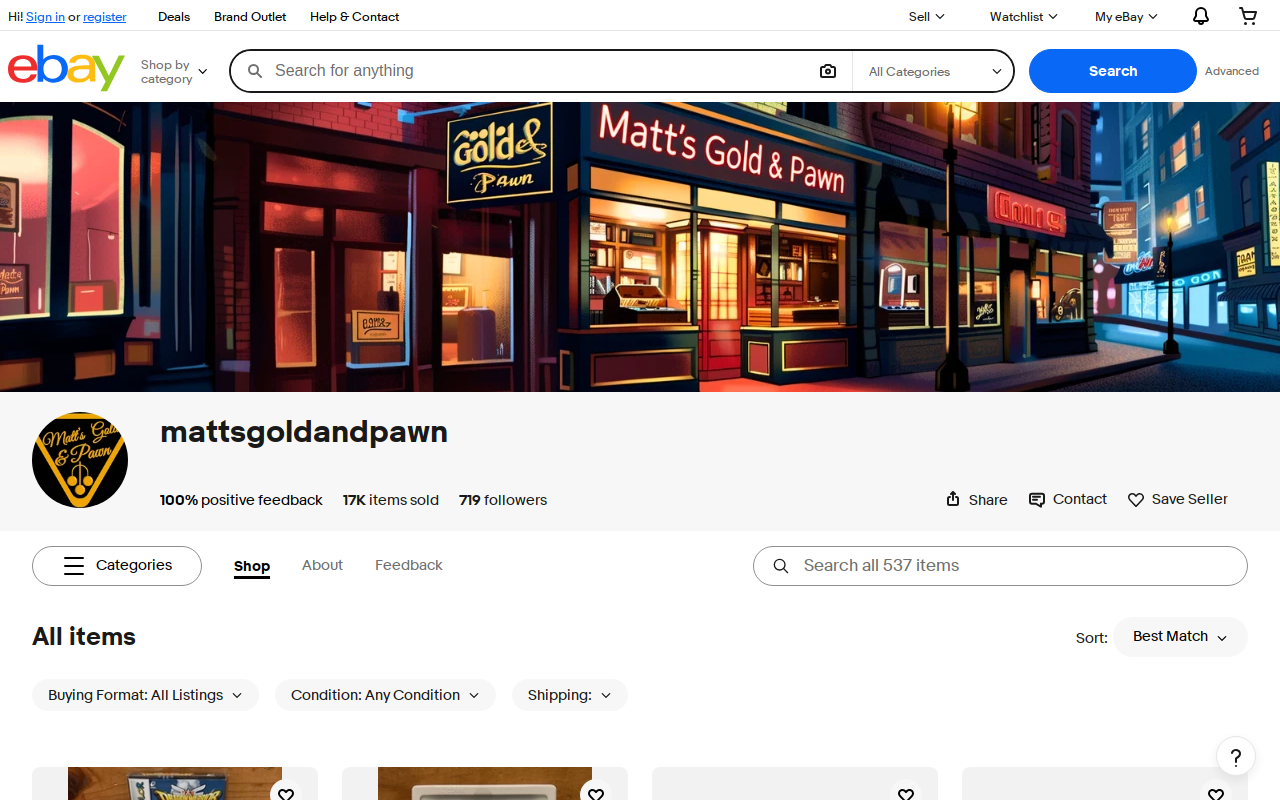Viewport: 1280px width, 800px height.
Task: Expand the Buying Format: All Listings filter
Action: (x=145, y=695)
